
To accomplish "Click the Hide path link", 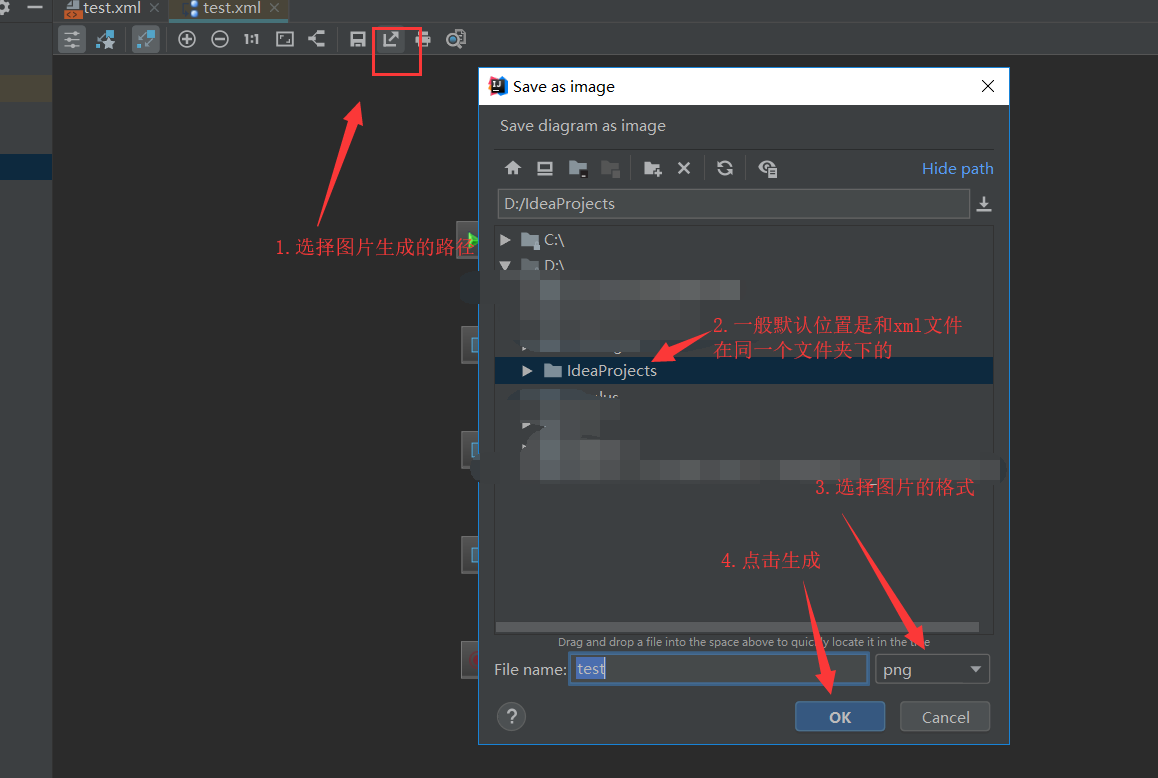I will pos(957,168).
